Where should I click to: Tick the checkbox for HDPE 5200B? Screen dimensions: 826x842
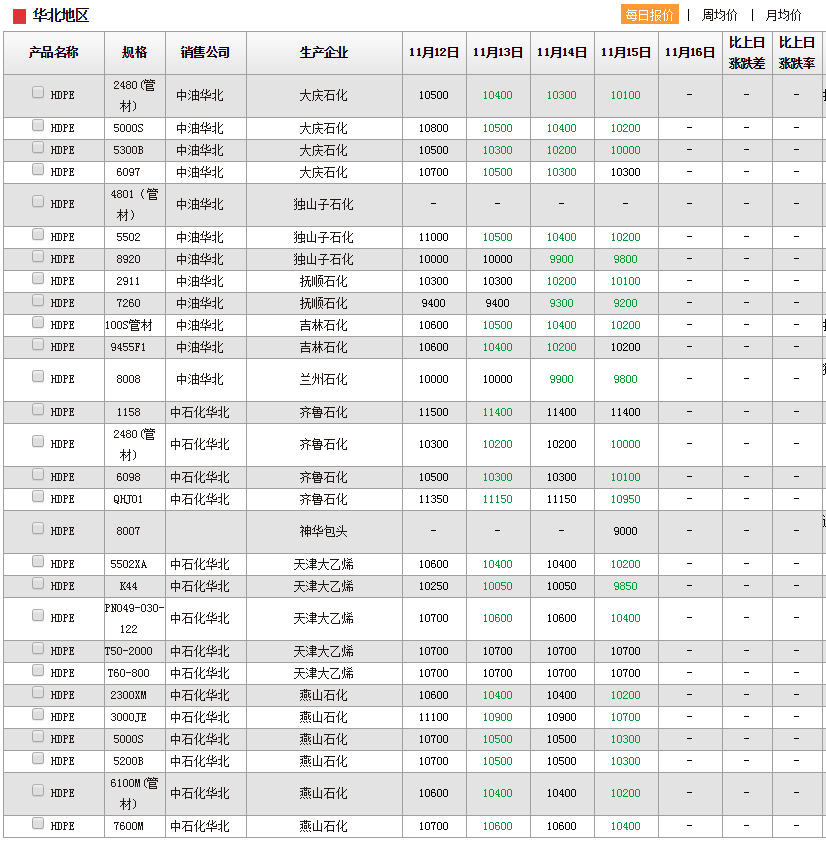[x=38, y=758]
